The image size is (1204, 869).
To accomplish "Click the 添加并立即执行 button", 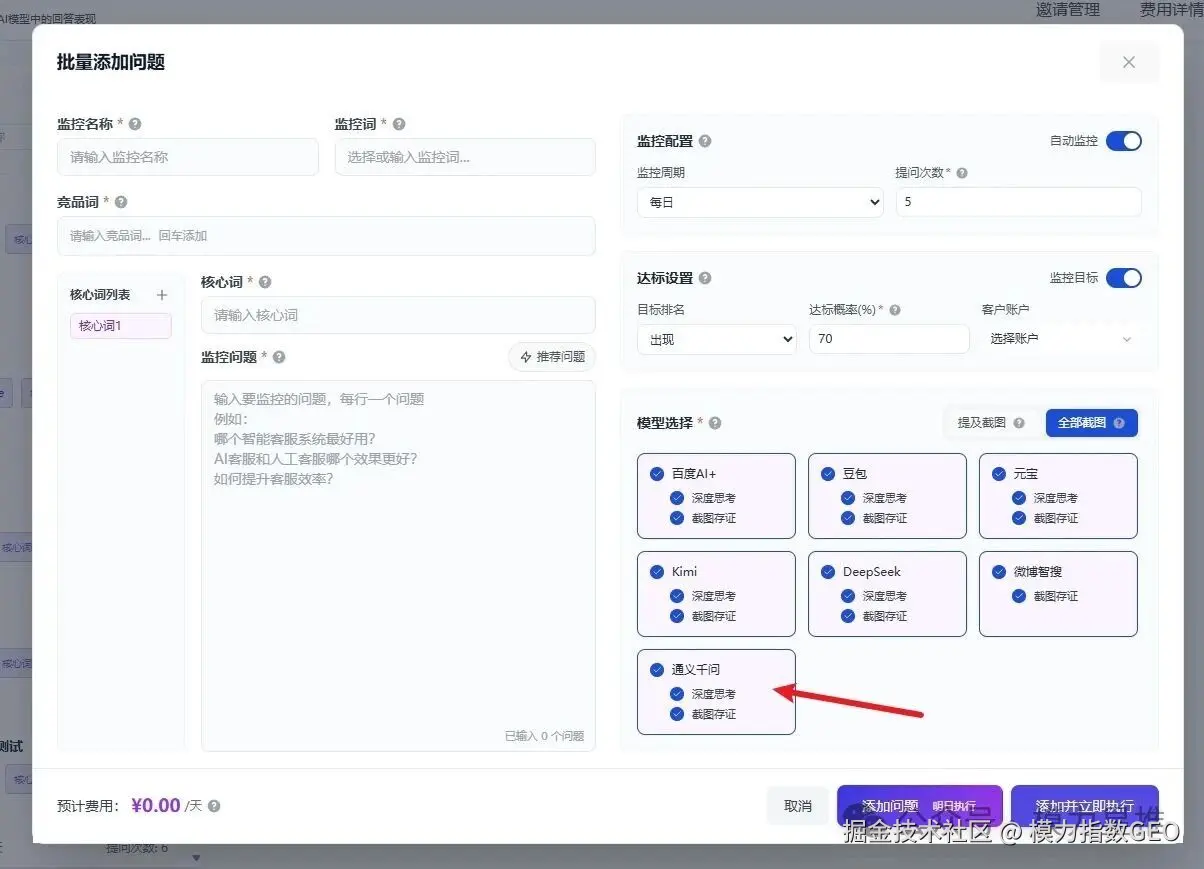I will (1085, 806).
